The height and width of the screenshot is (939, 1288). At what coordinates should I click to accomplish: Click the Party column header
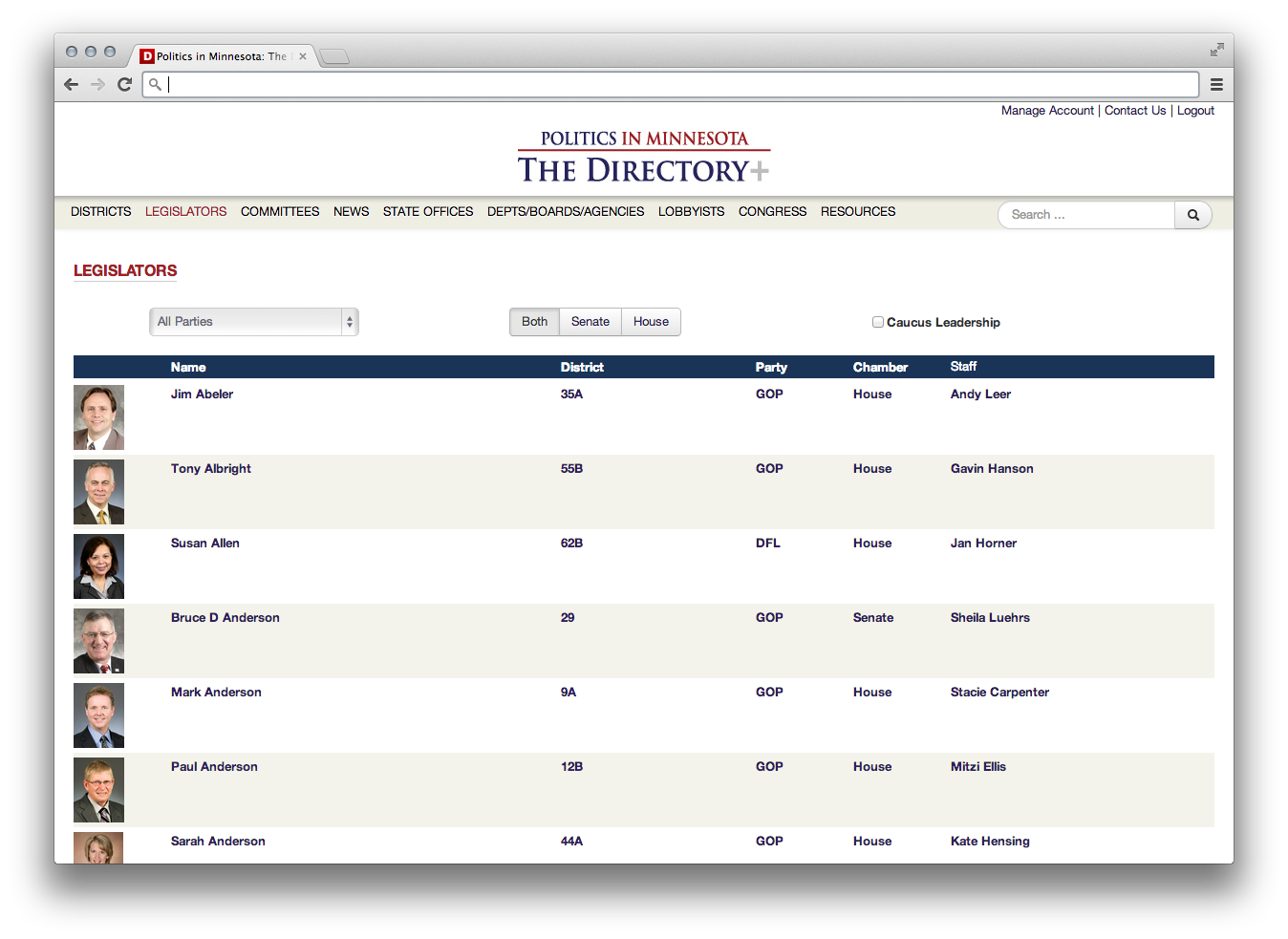click(x=771, y=367)
